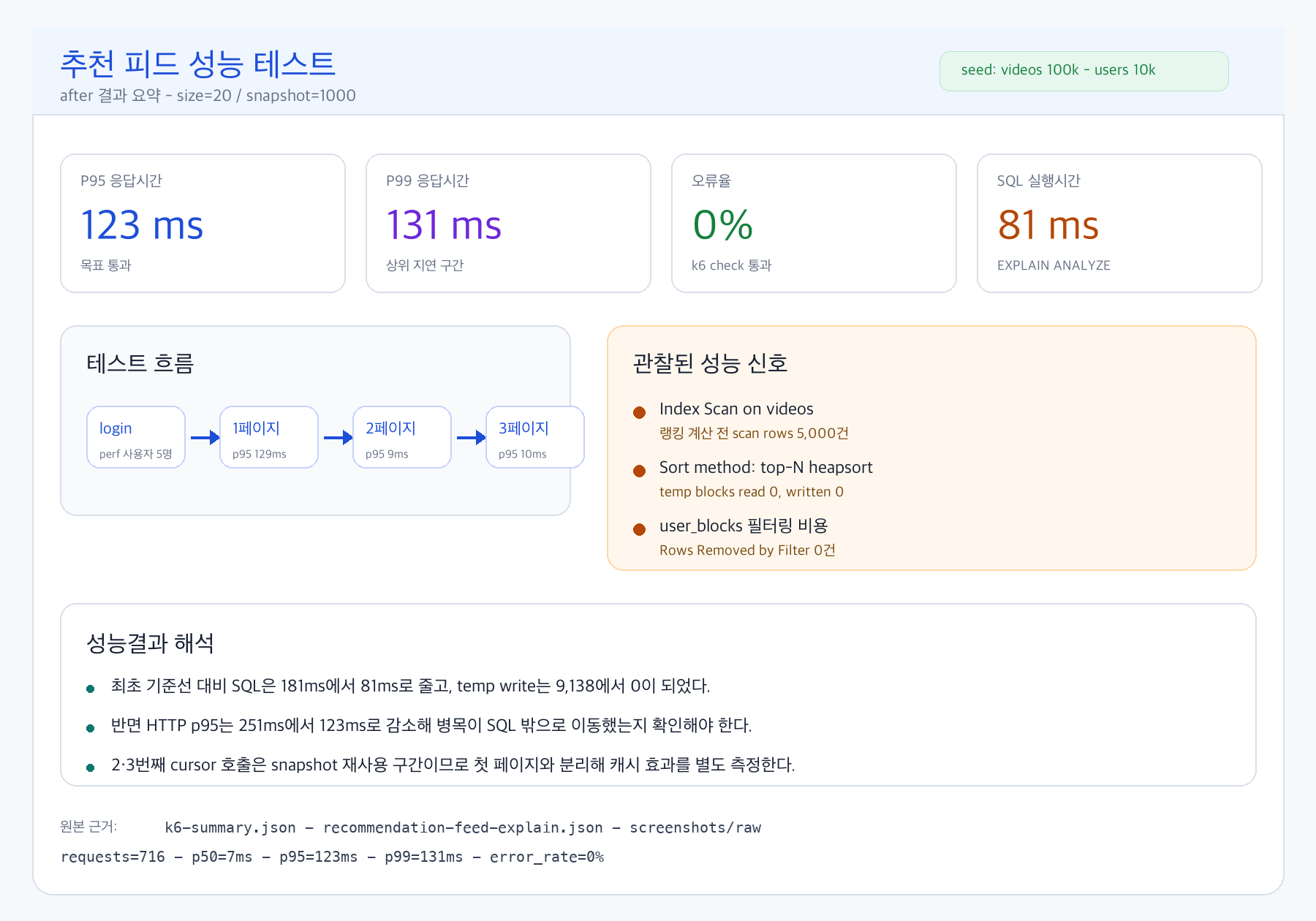
Task: Click the user_blocks 필터링 비용 text
Action: pos(744,526)
